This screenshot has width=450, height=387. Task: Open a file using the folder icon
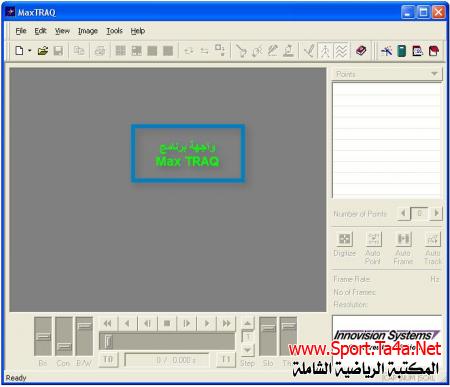pyautogui.click(x=43, y=51)
